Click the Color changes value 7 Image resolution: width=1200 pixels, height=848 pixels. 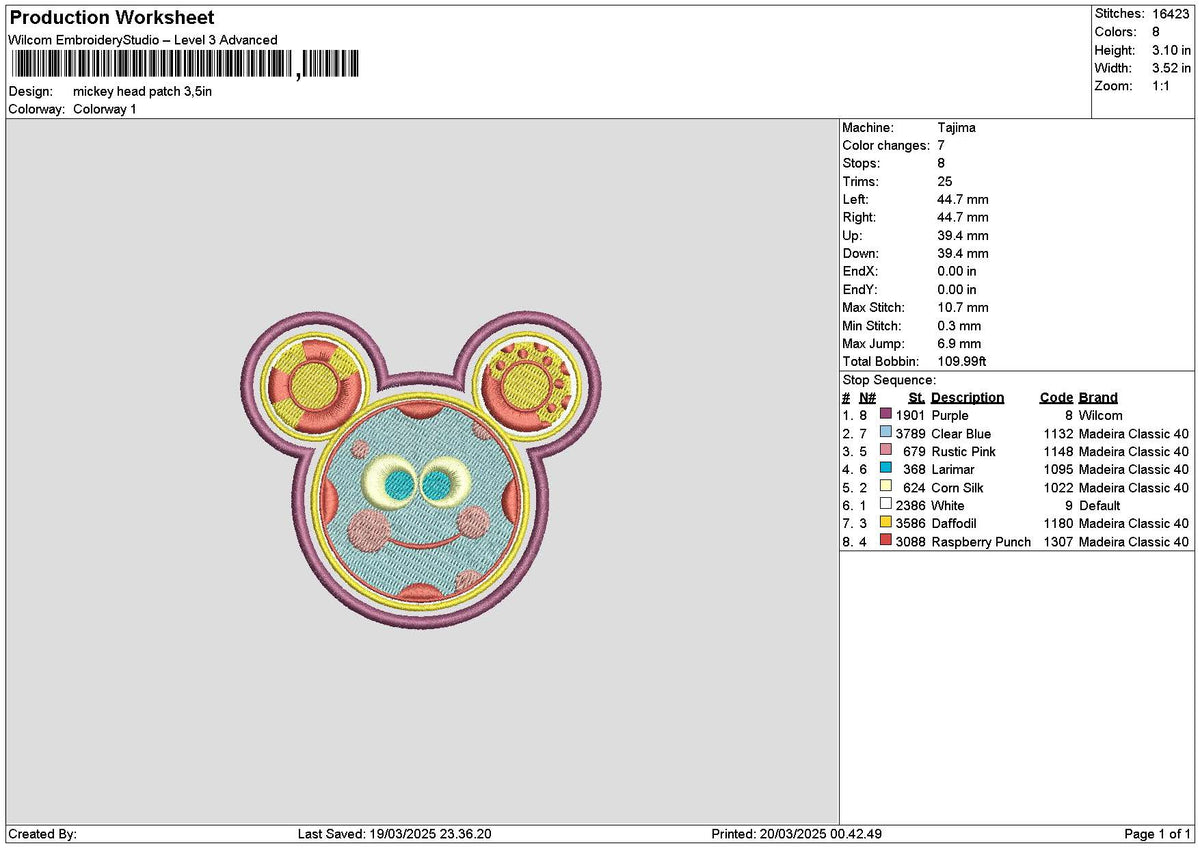pyautogui.click(x=941, y=145)
